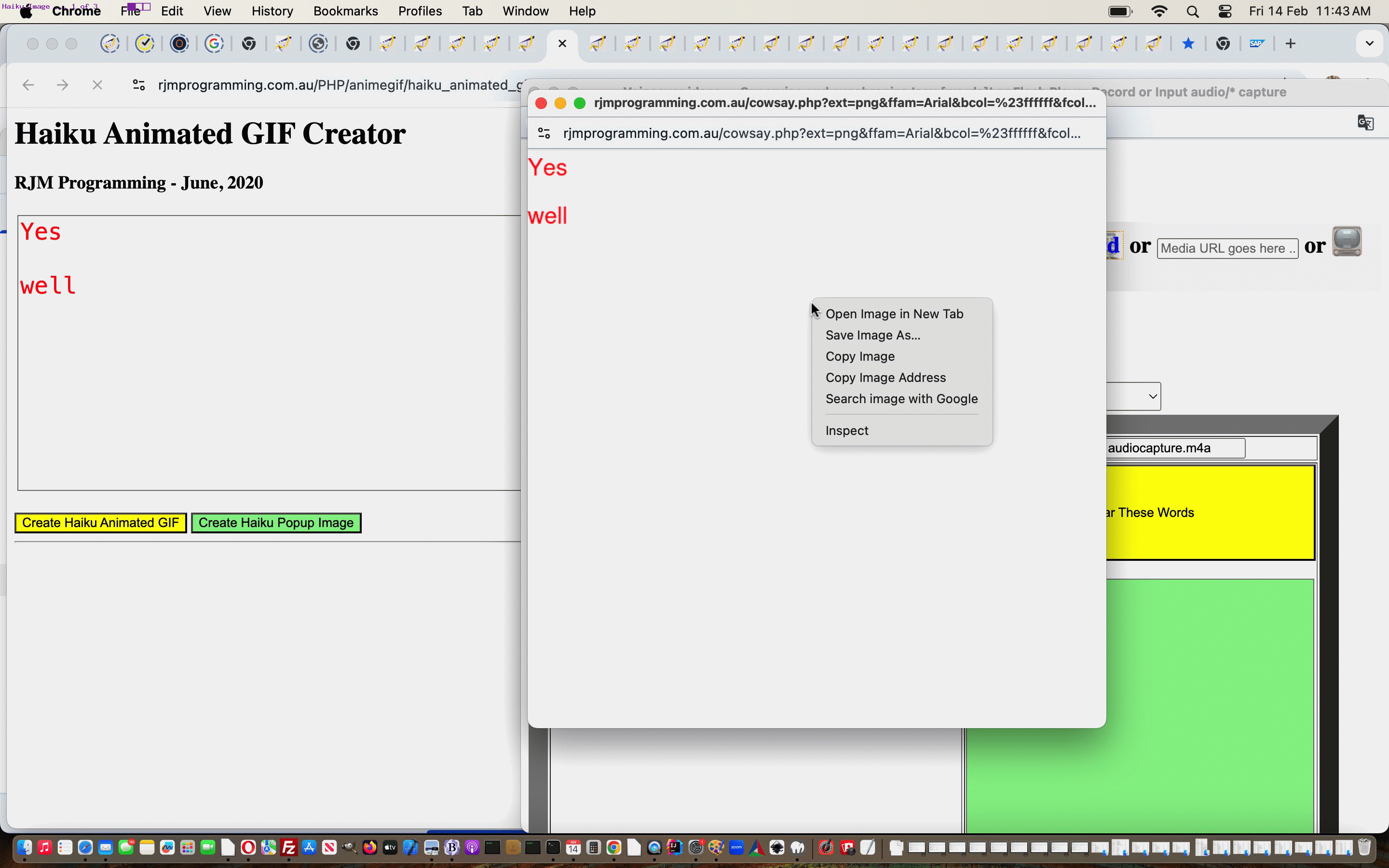Open App Store dock icon

pyautogui.click(x=309, y=847)
